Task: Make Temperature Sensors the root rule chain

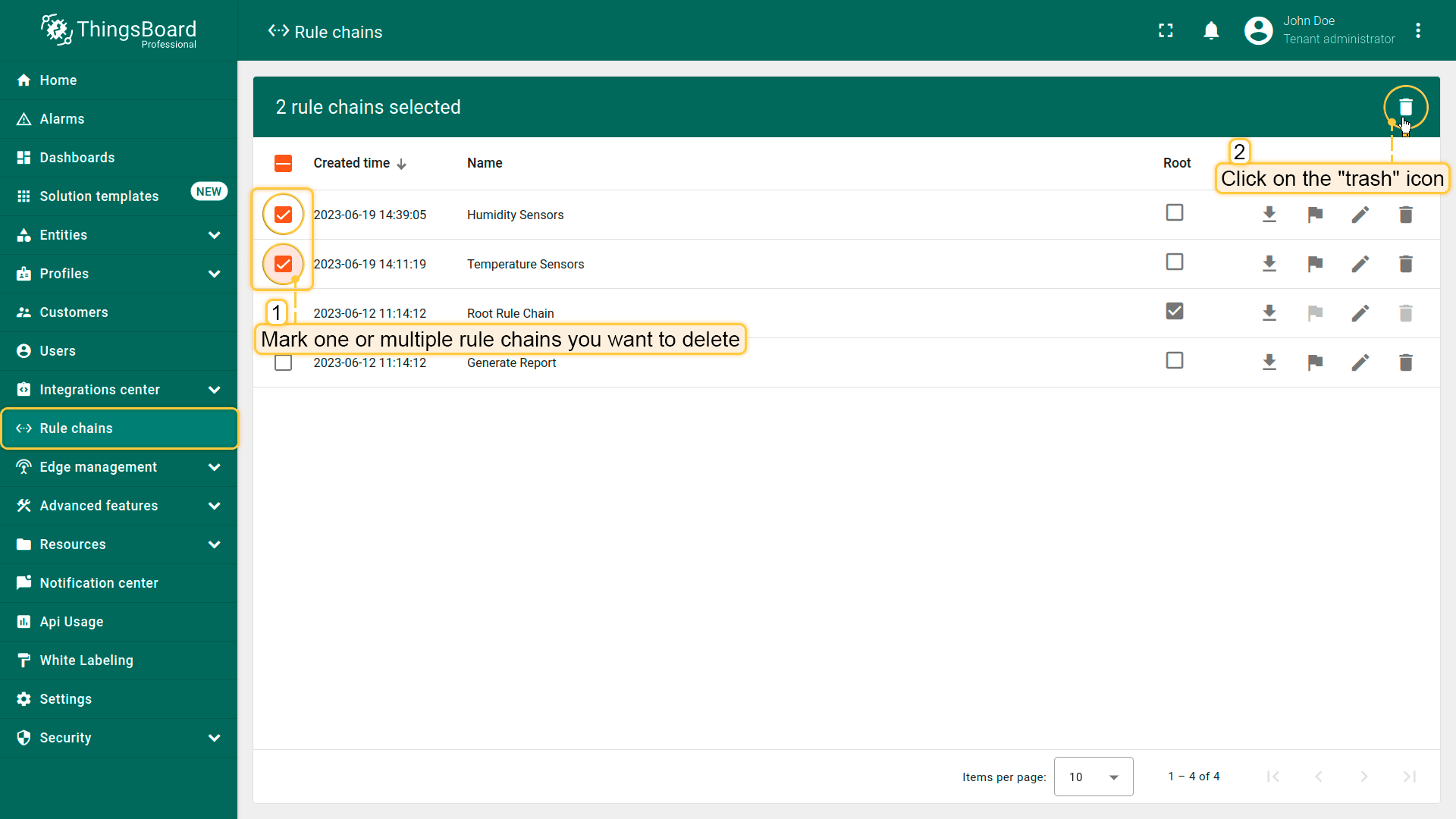Action: (x=1314, y=264)
